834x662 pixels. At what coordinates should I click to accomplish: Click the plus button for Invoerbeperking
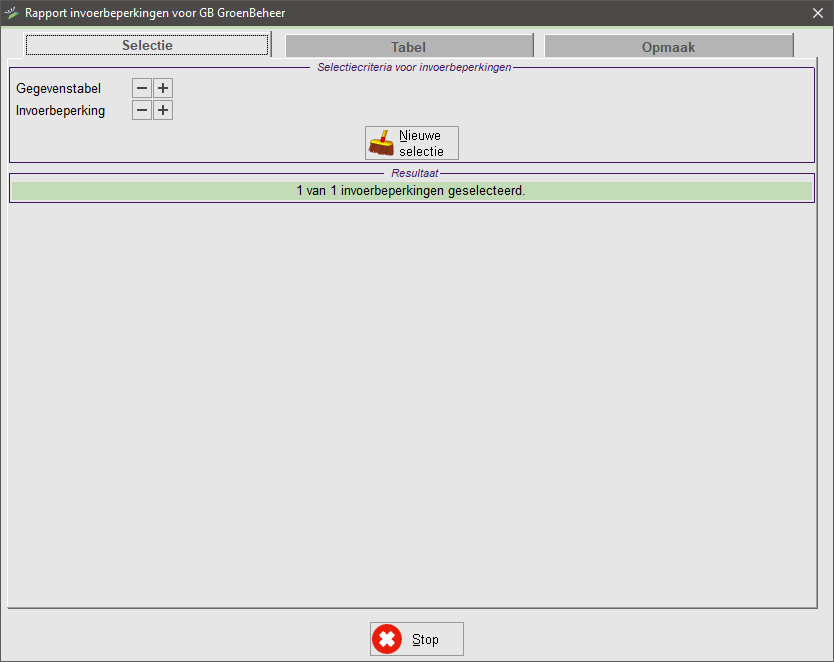pyautogui.click(x=163, y=111)
